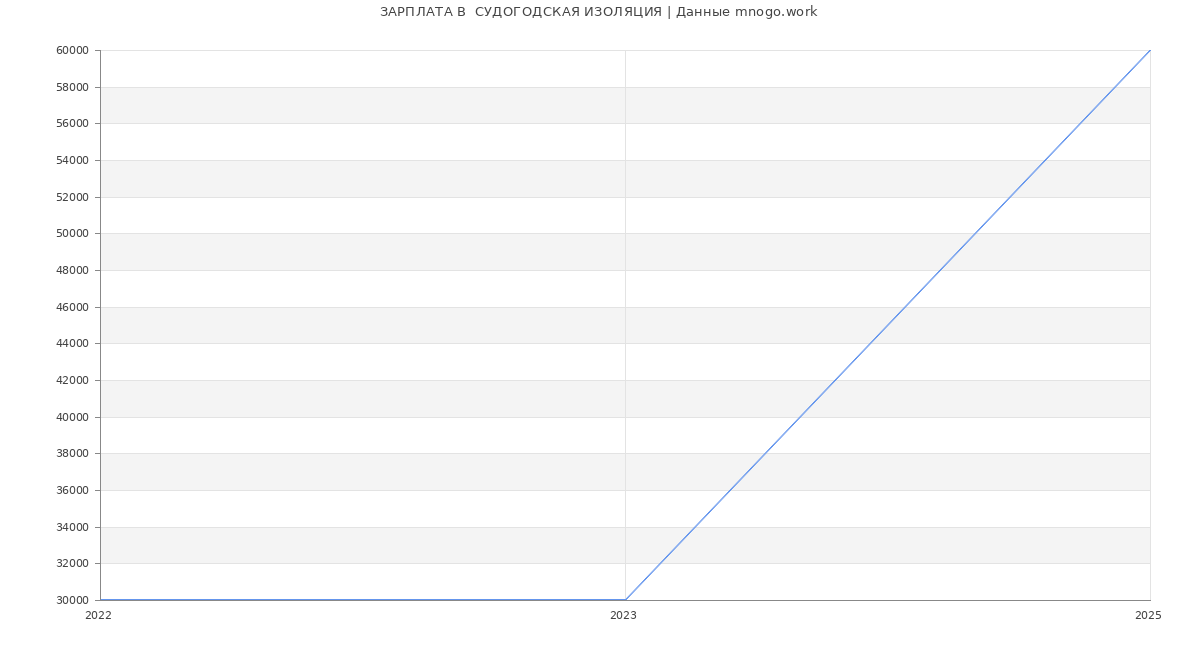The width and height of the screenshot is (1200, 650).
Task: Click the 50000 y-axis label
Action: pos(72,234)
